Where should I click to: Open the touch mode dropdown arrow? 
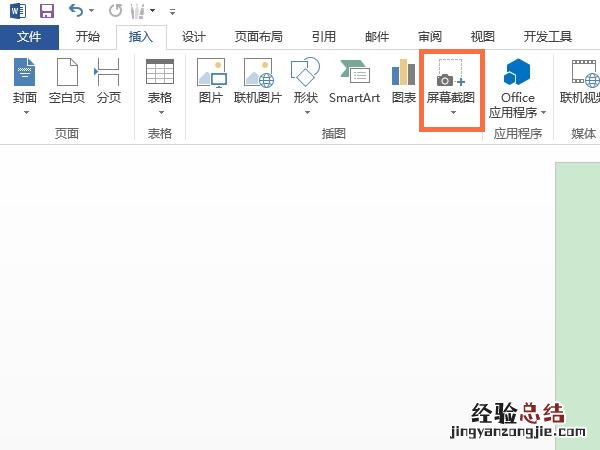click(x=152, y=11)
